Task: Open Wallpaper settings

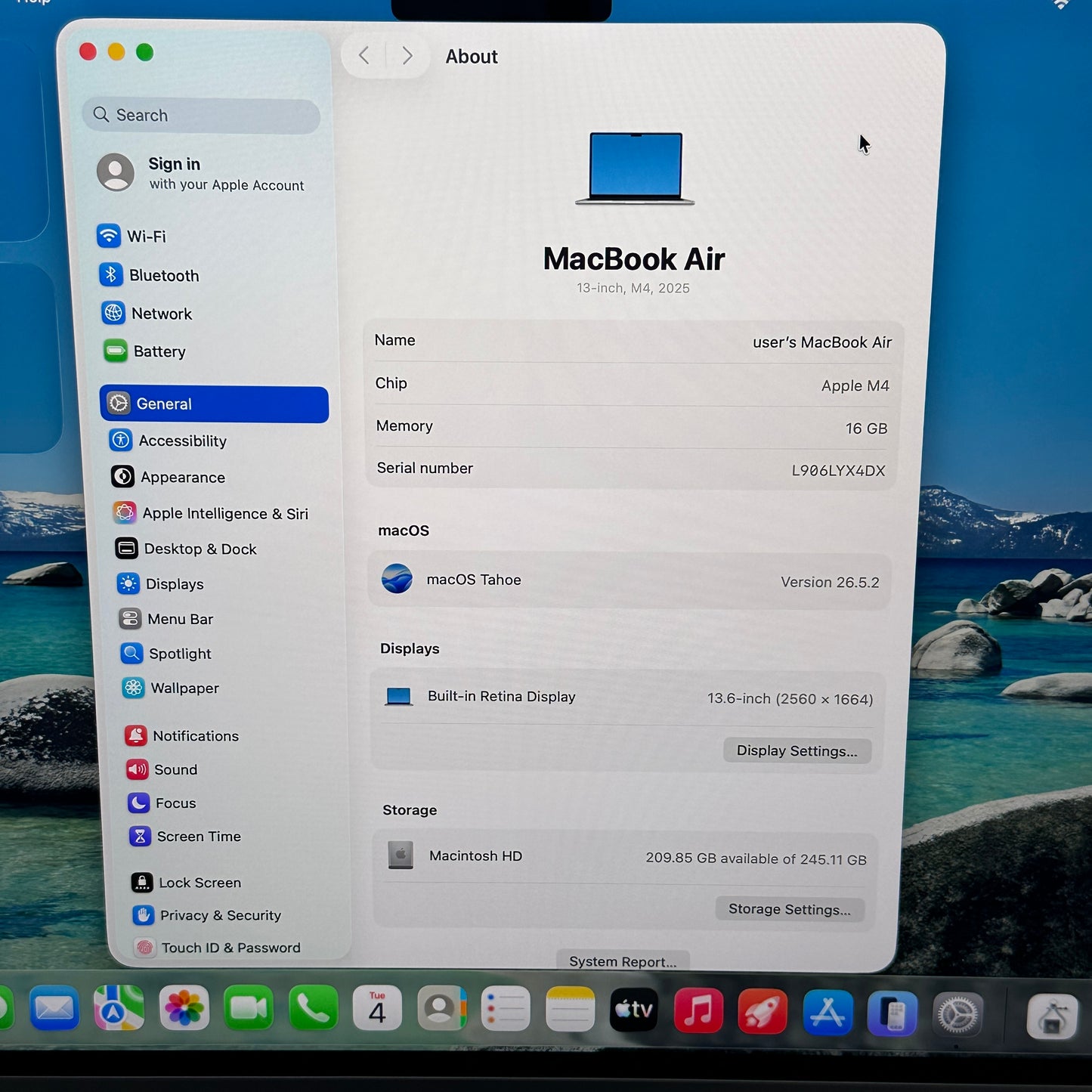Action: click(171, 688)
